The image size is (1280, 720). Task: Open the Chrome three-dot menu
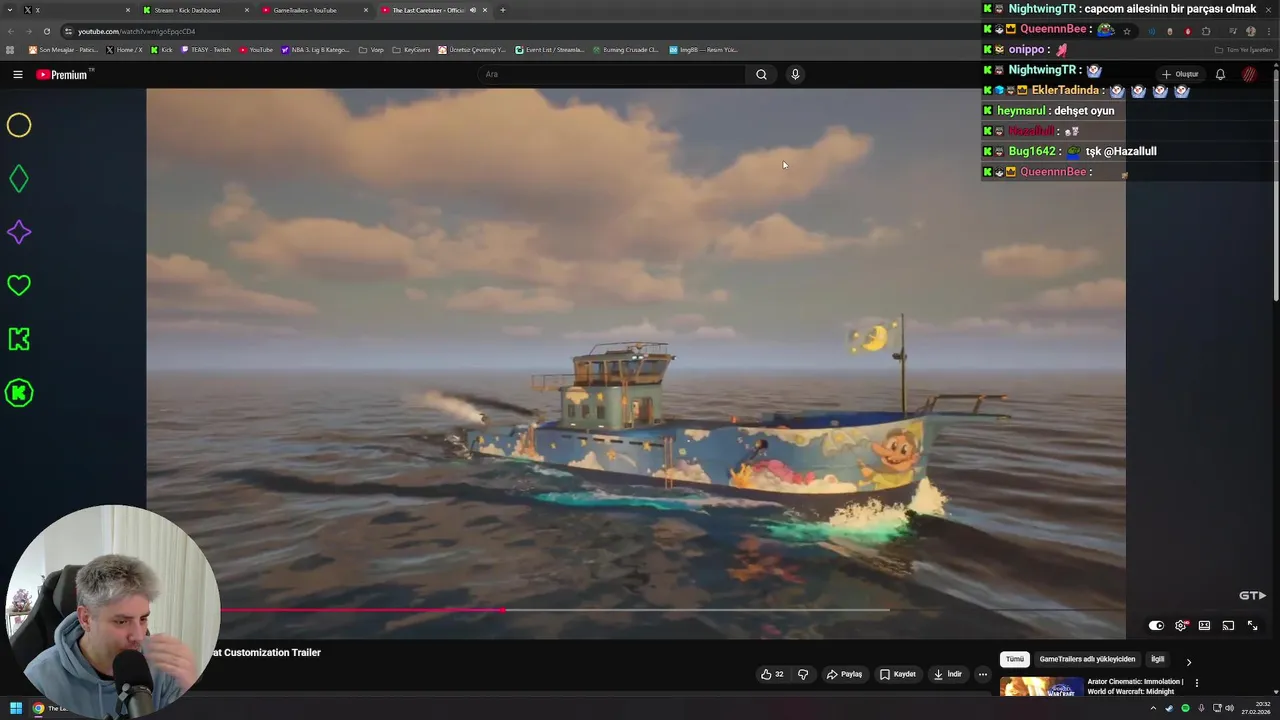pyautogui.click(x=1267, y=31)
